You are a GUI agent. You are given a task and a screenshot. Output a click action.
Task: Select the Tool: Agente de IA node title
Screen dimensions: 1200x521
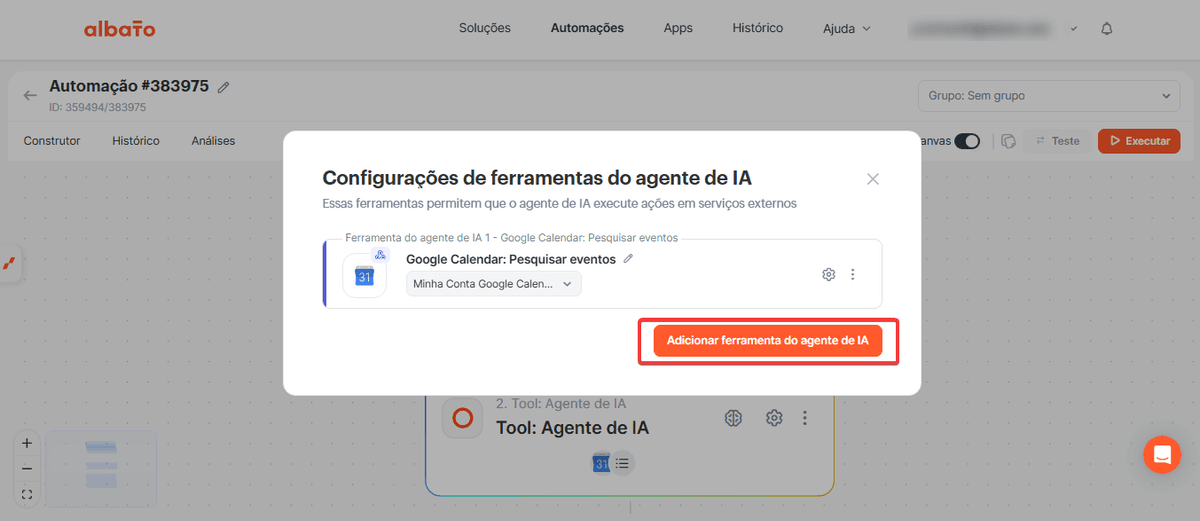tap(572, 428)
